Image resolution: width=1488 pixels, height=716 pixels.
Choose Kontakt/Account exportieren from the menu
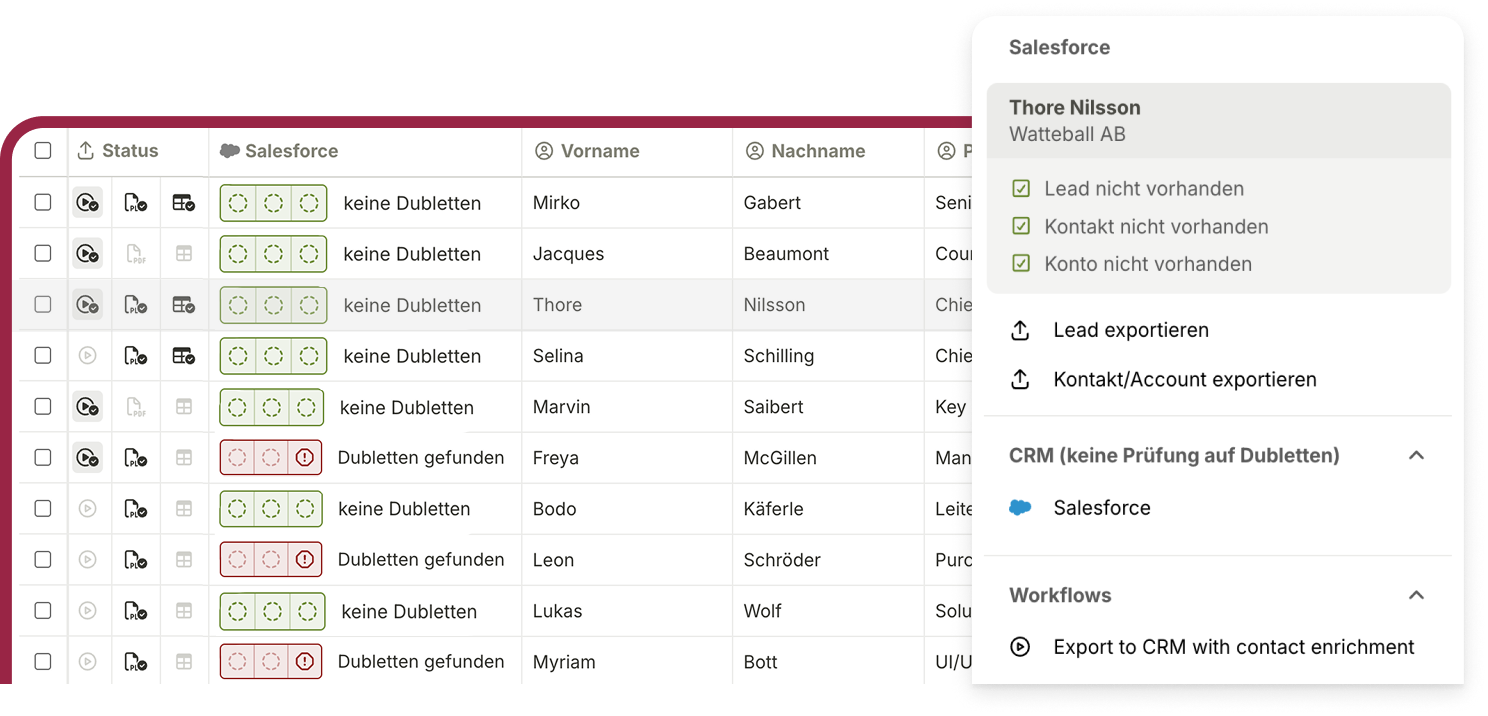coord(1184,380)
